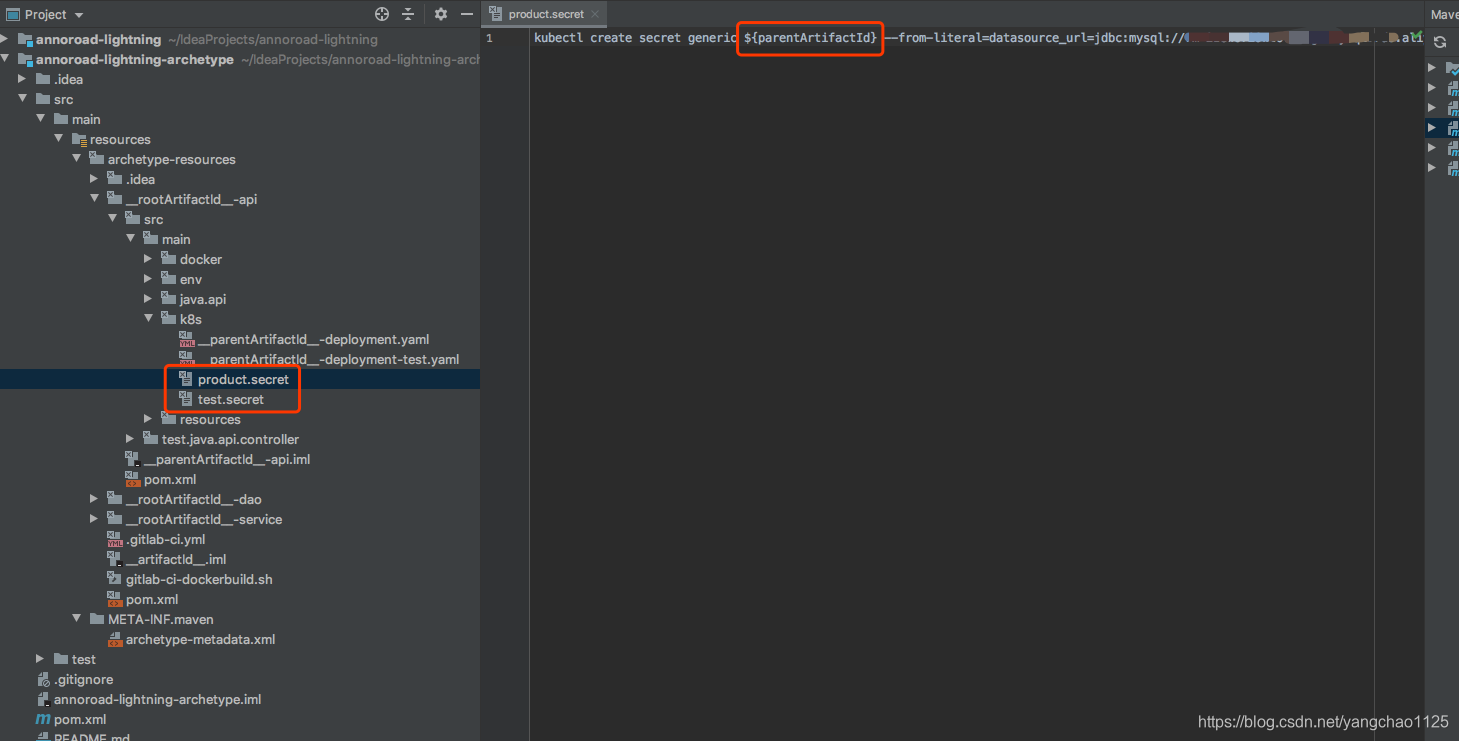Collapse the META-INF.maven folder
This screenshot has width=1459, height=741.
pos(77,619)
